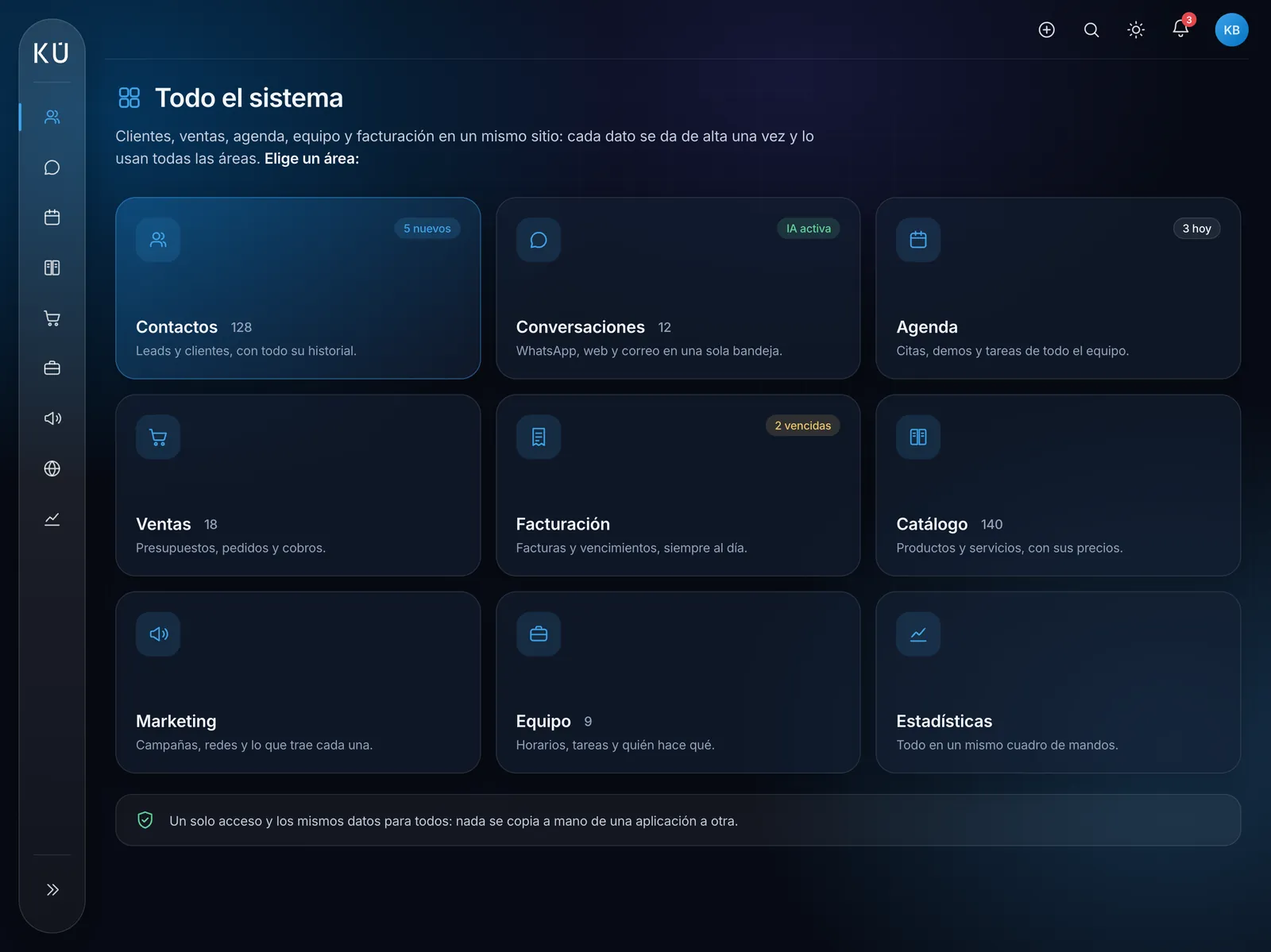1271x952 pixels.
Task: Click the cart icon in the Ventas card
Action: (158, 437)
